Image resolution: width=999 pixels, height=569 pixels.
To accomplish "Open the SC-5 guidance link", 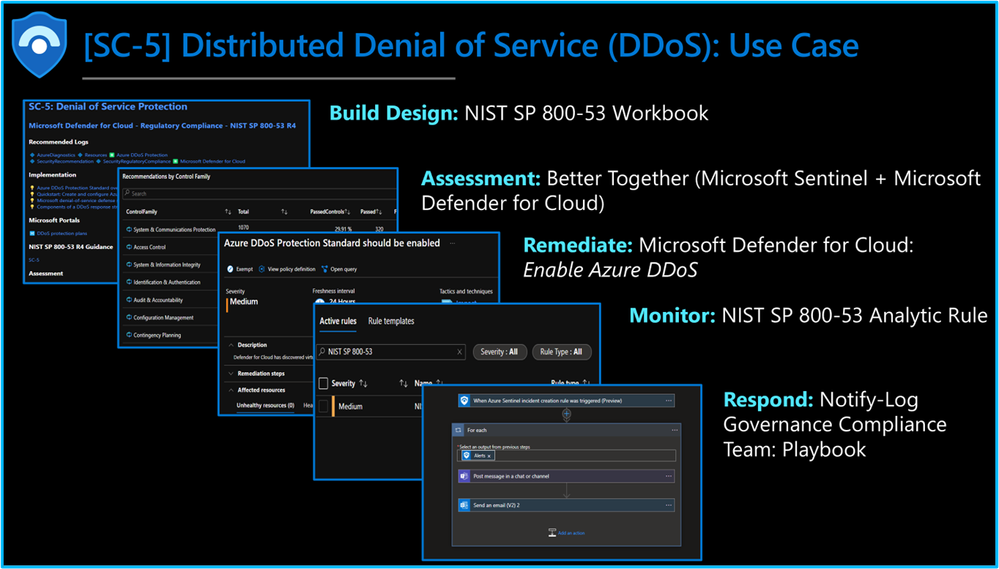I will coord(34,260).
